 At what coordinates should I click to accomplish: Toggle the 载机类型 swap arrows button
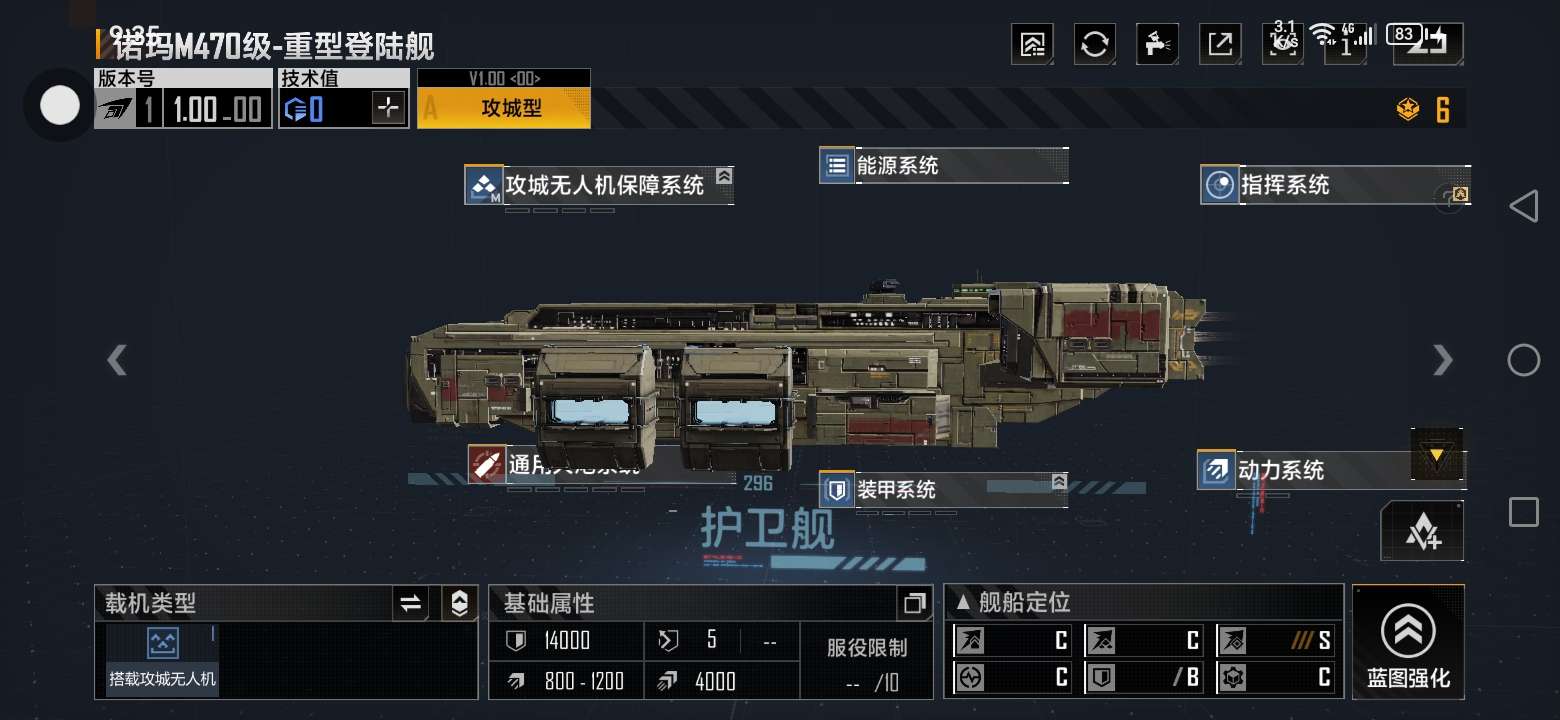pos(411,603)
